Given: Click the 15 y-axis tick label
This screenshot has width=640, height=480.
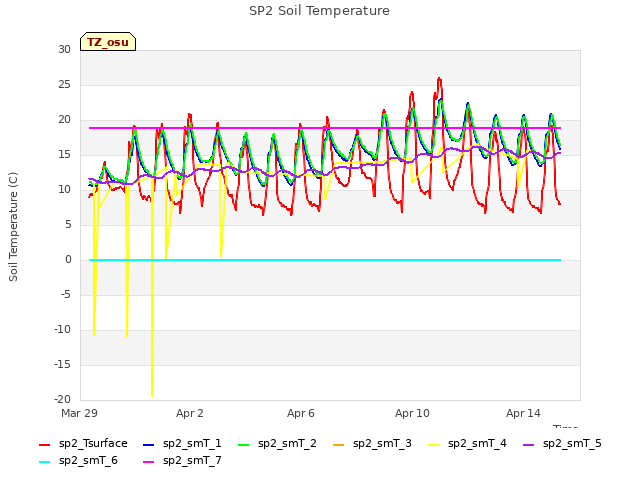Looking at the screenshot, I should [64, 155].
